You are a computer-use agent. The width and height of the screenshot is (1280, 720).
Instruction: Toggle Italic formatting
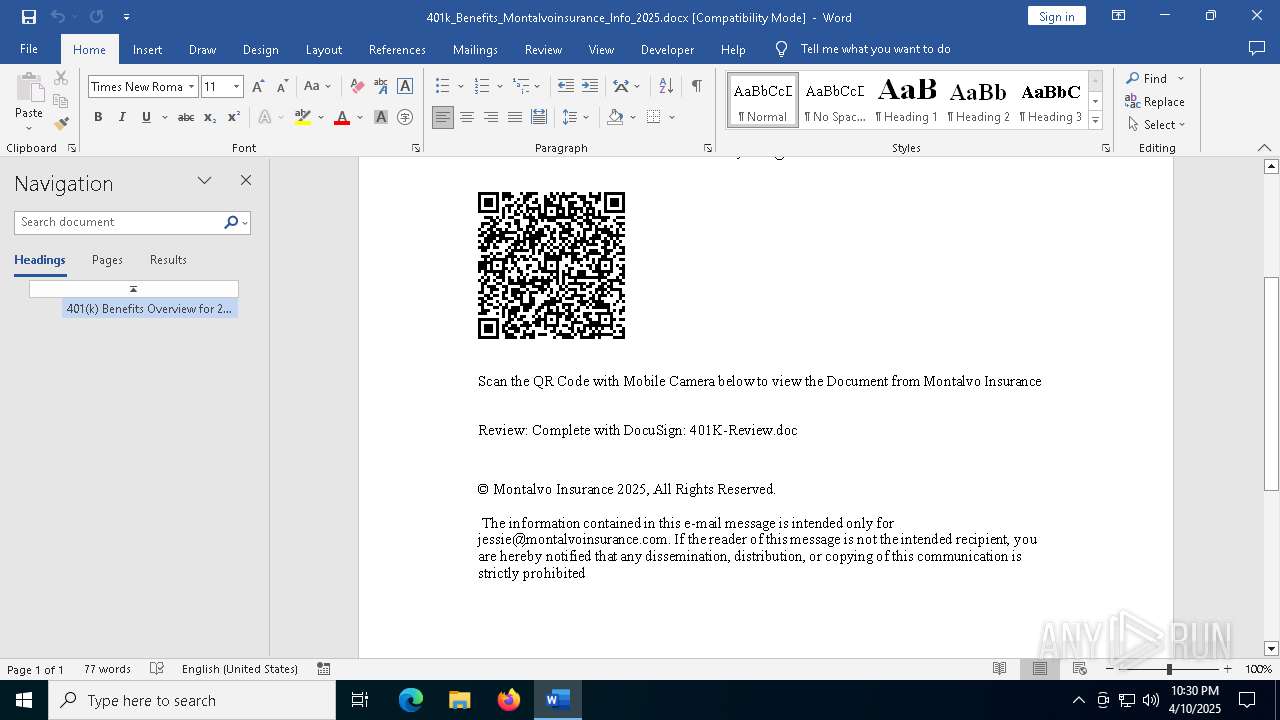[x=122, y=117]
